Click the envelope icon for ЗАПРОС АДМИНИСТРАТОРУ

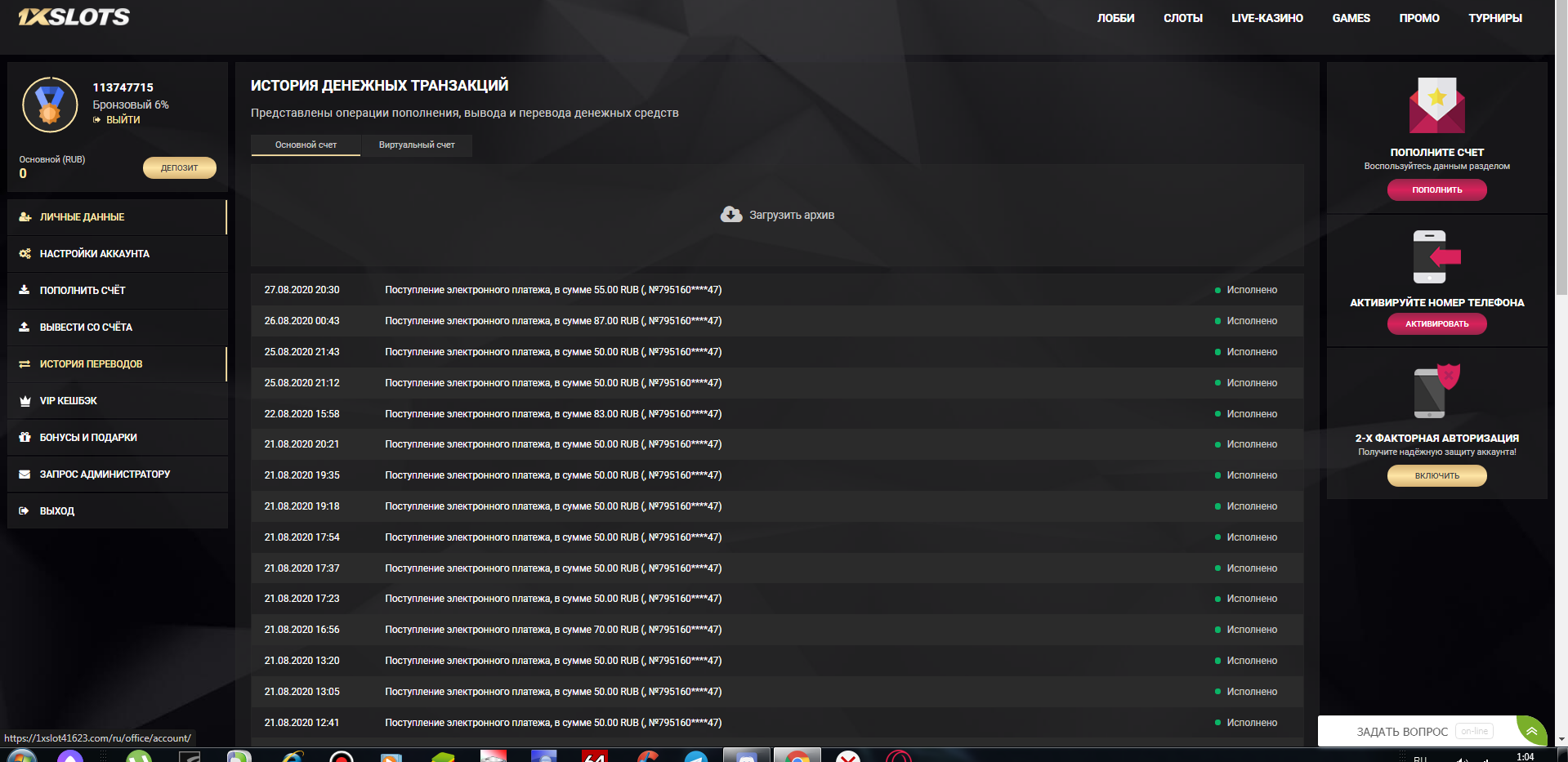click(25, 474)
